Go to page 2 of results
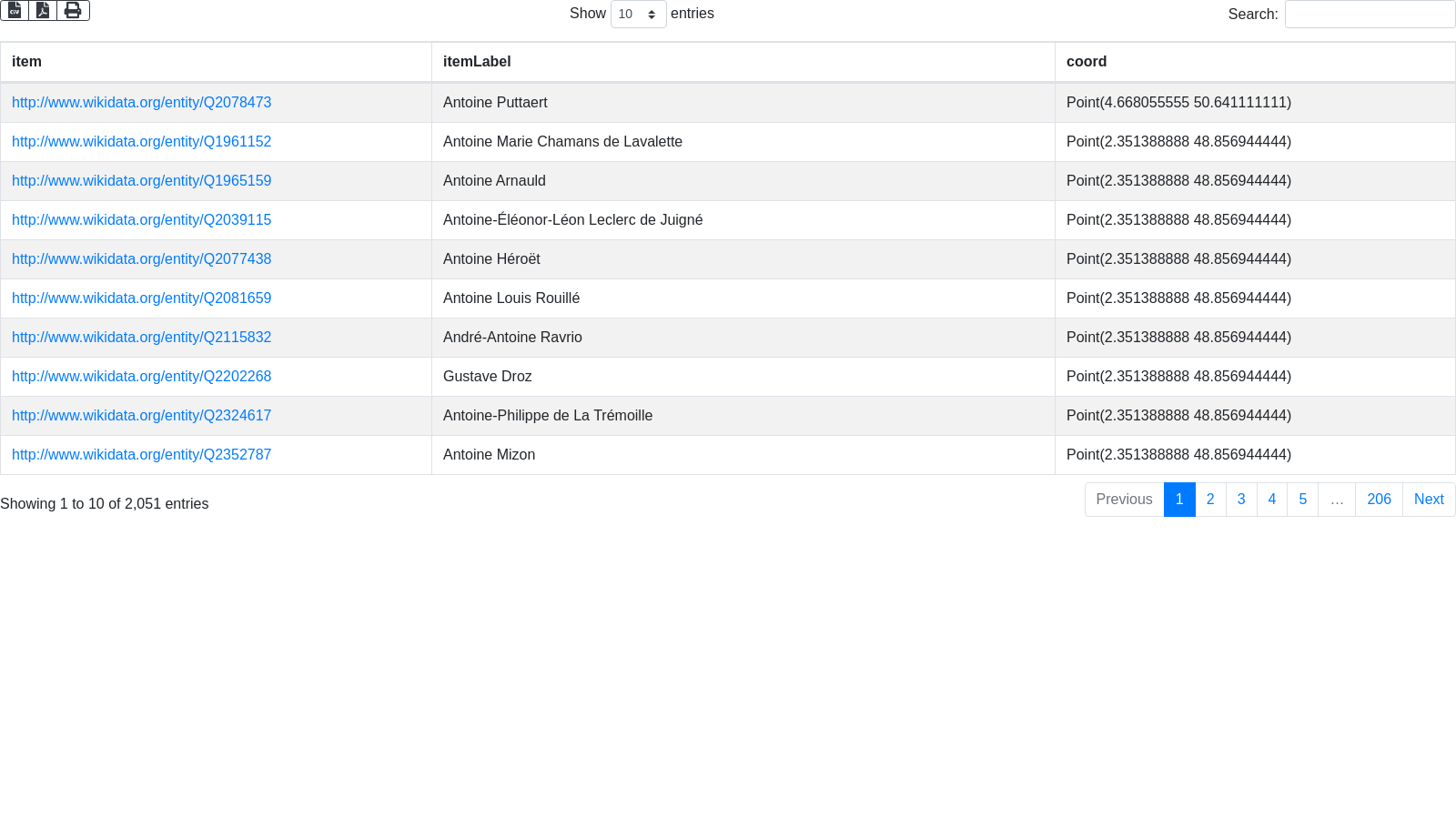The width and height of the screenshot is (1456, 819). [x=1210, y=500]
